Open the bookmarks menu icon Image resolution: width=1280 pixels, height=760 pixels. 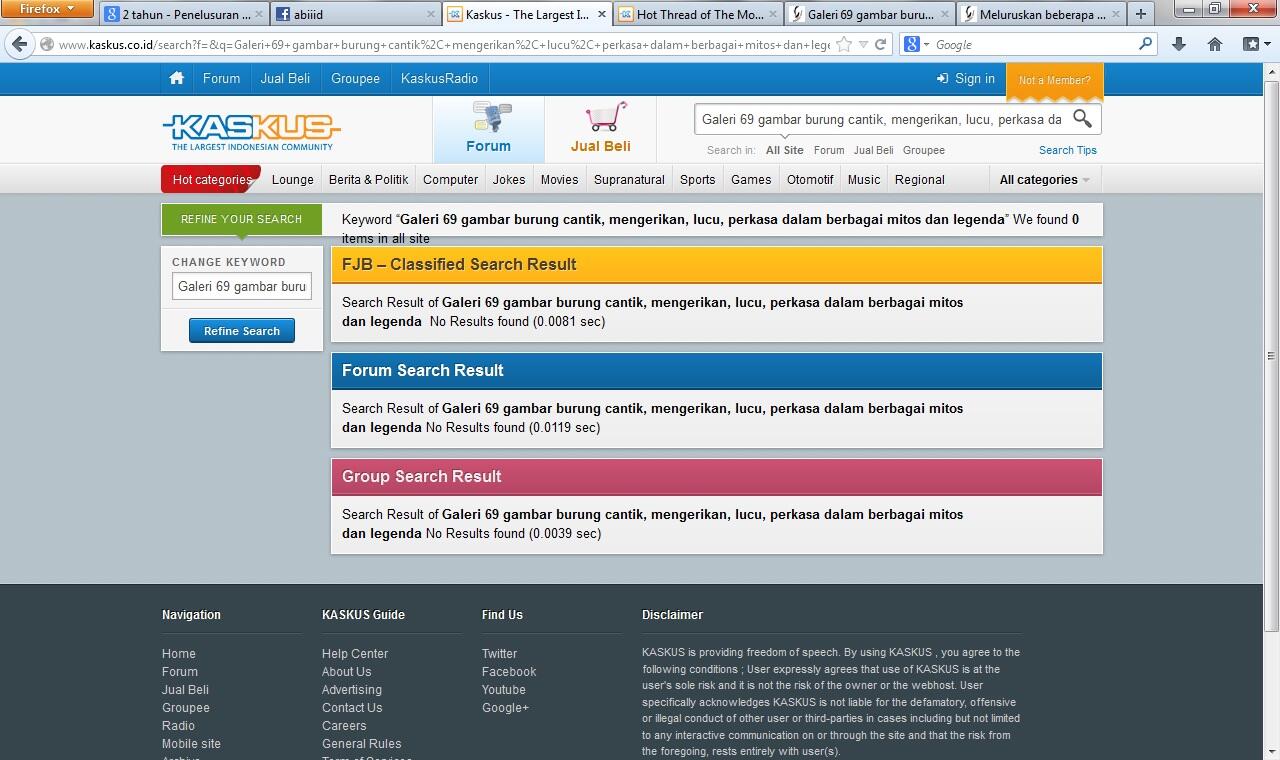tap(1256, 44)
